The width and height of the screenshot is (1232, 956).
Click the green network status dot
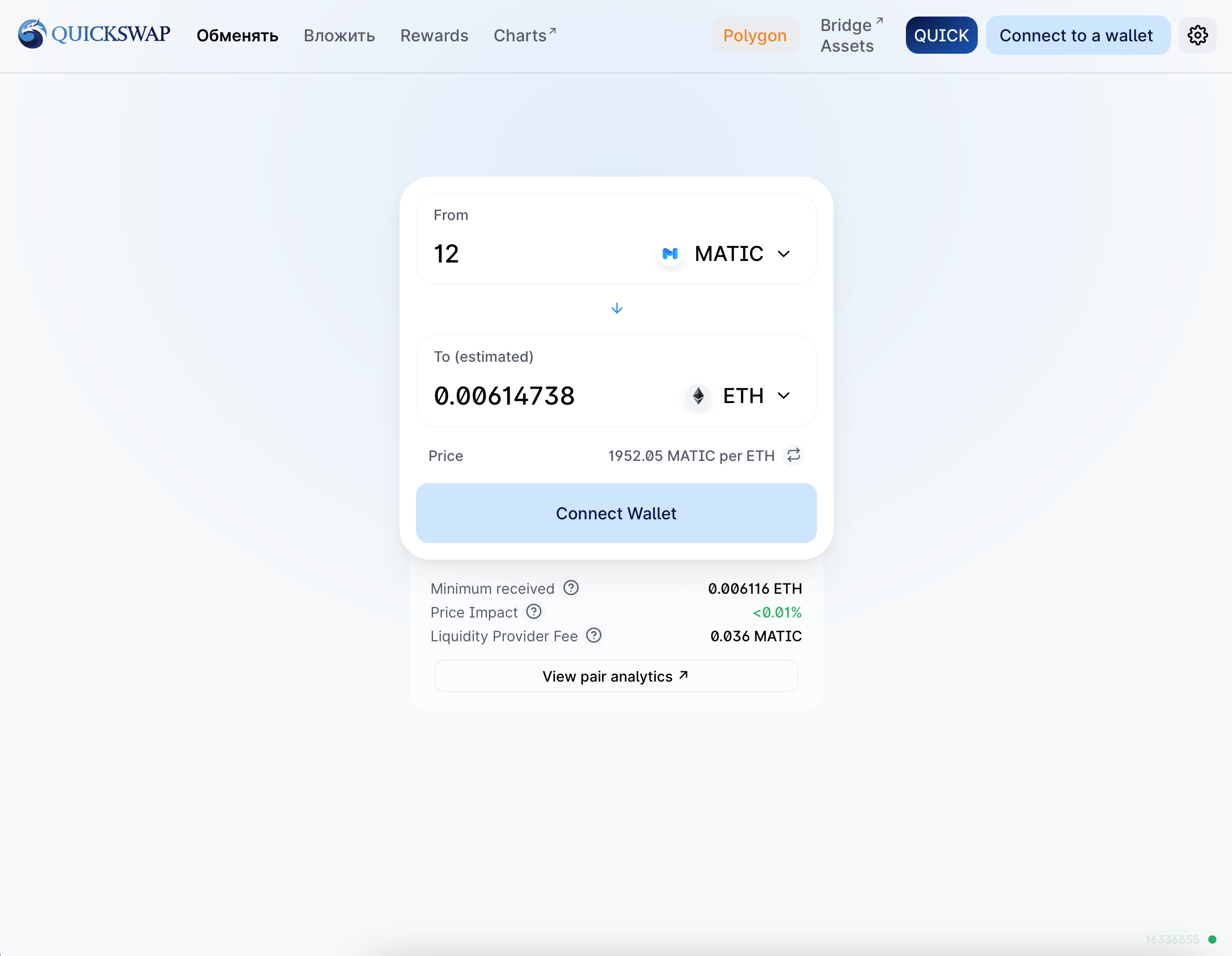1212,939
